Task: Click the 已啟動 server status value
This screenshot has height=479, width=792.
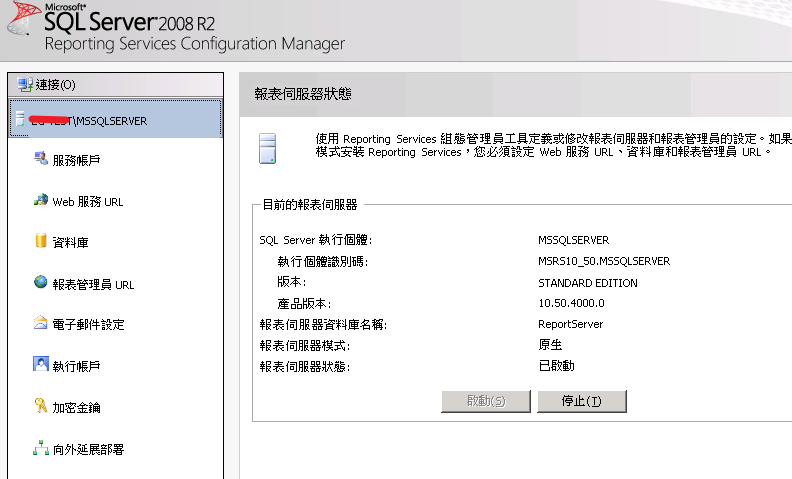Action: tap(556, 366)
